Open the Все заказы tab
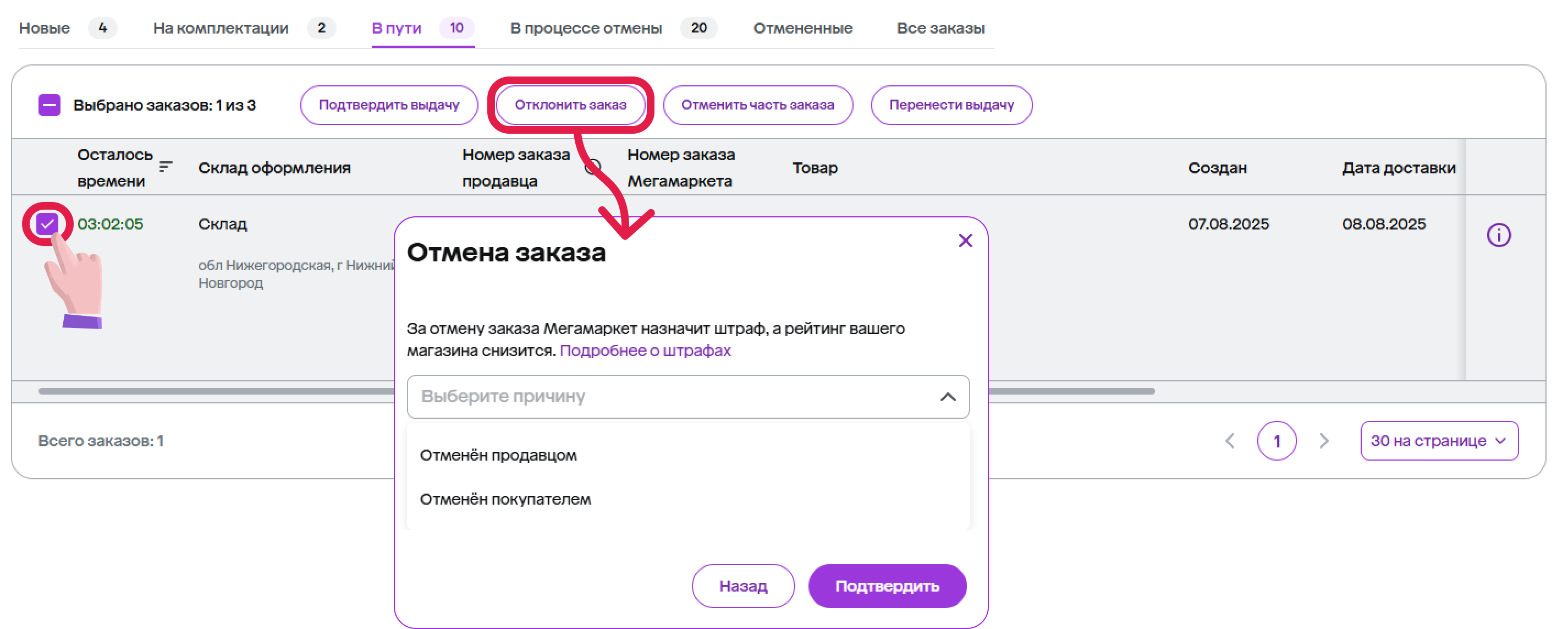 click(x=940, y=28)
